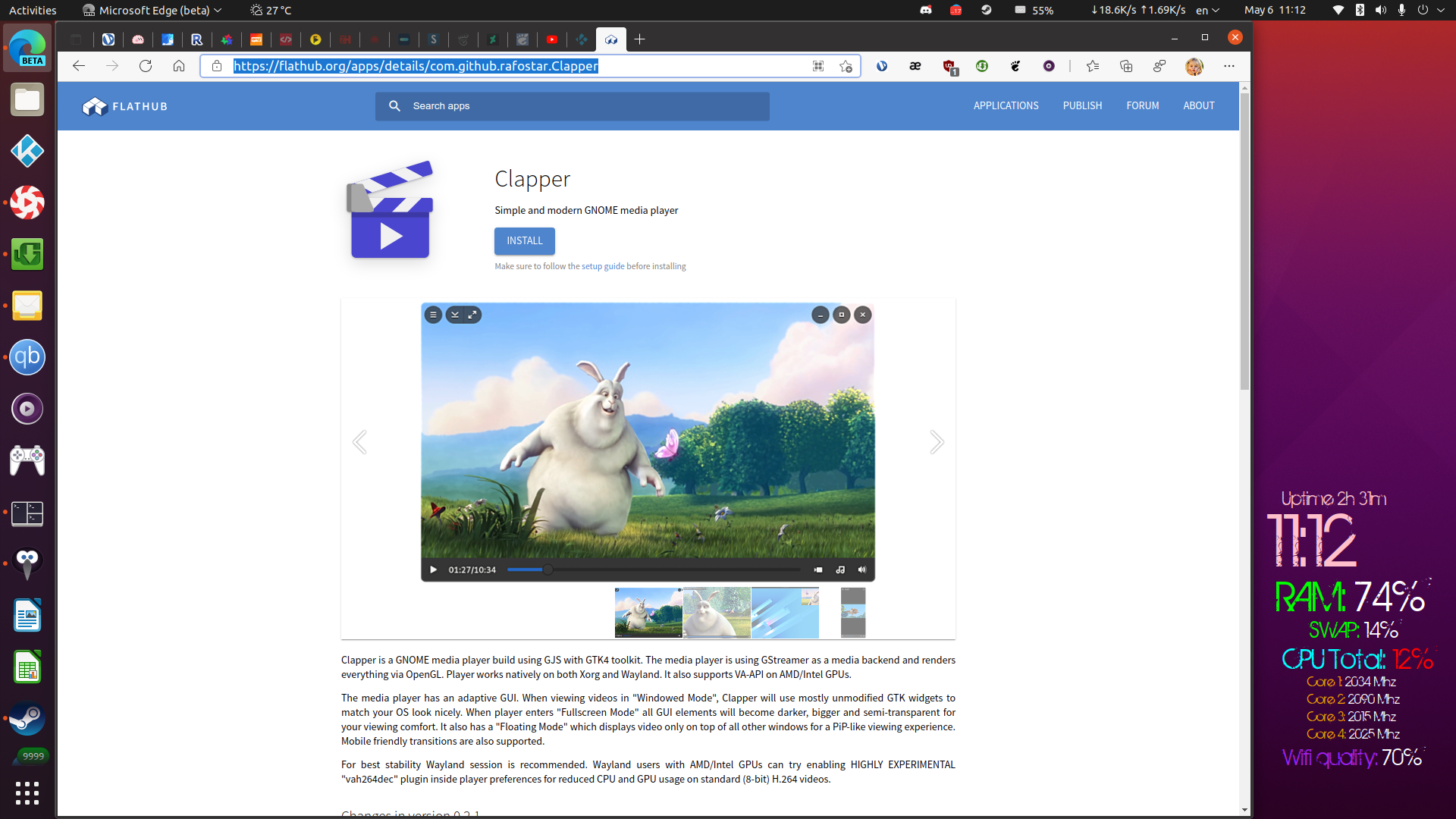Click the Clapper app icon image
Image resolution: width=1456 pixels, height=819 pixels.
391,210
